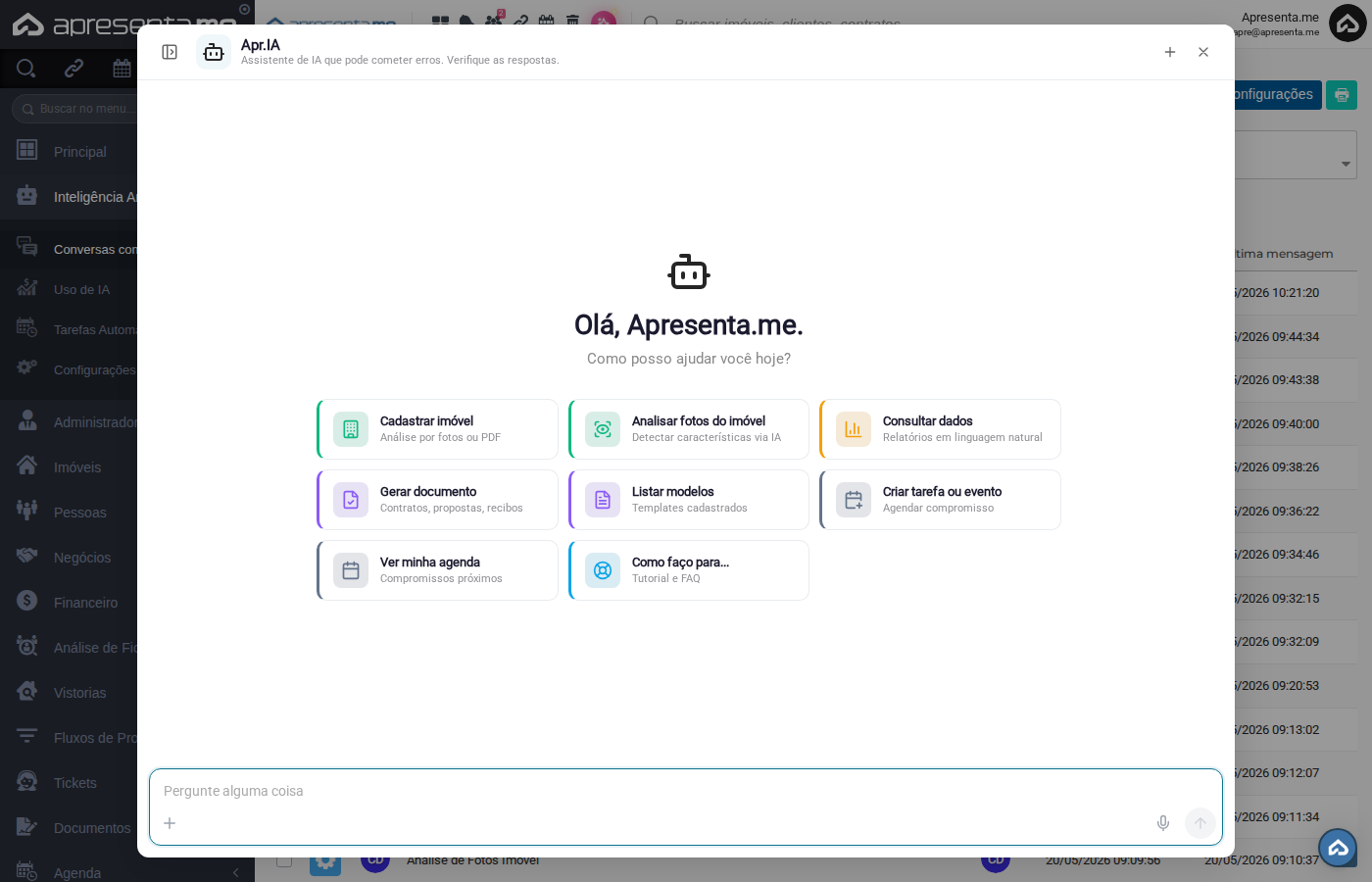Viewport: 1372px width, 882px height.
Task: Click the Criar tarefa calendar-plus icon
Action: (x=854, y=500)
